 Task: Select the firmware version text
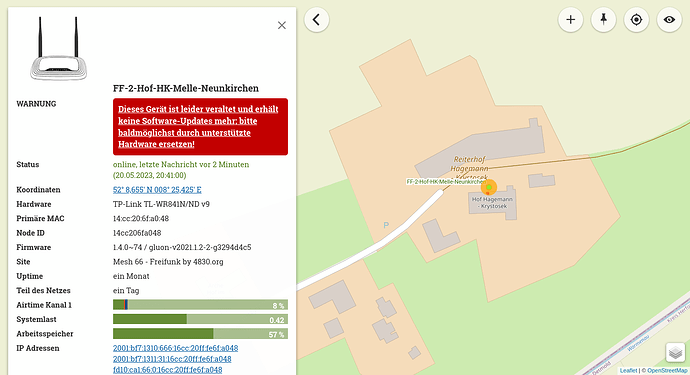[182, 247]
